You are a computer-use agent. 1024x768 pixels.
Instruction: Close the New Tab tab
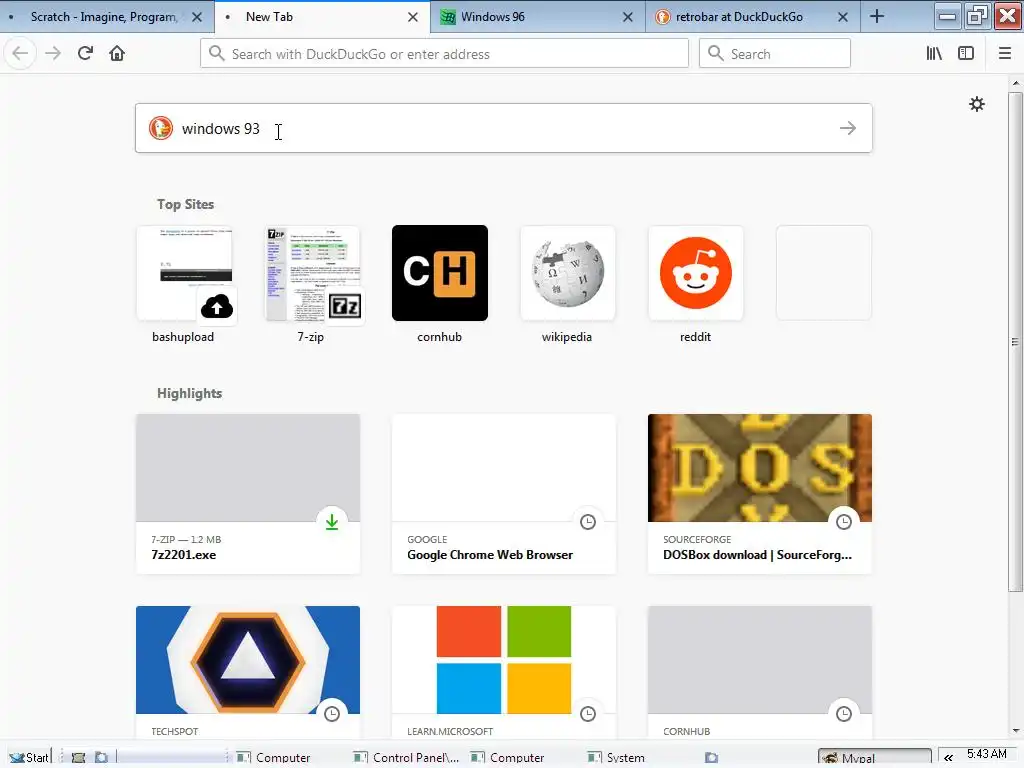(x=413, y=17)
